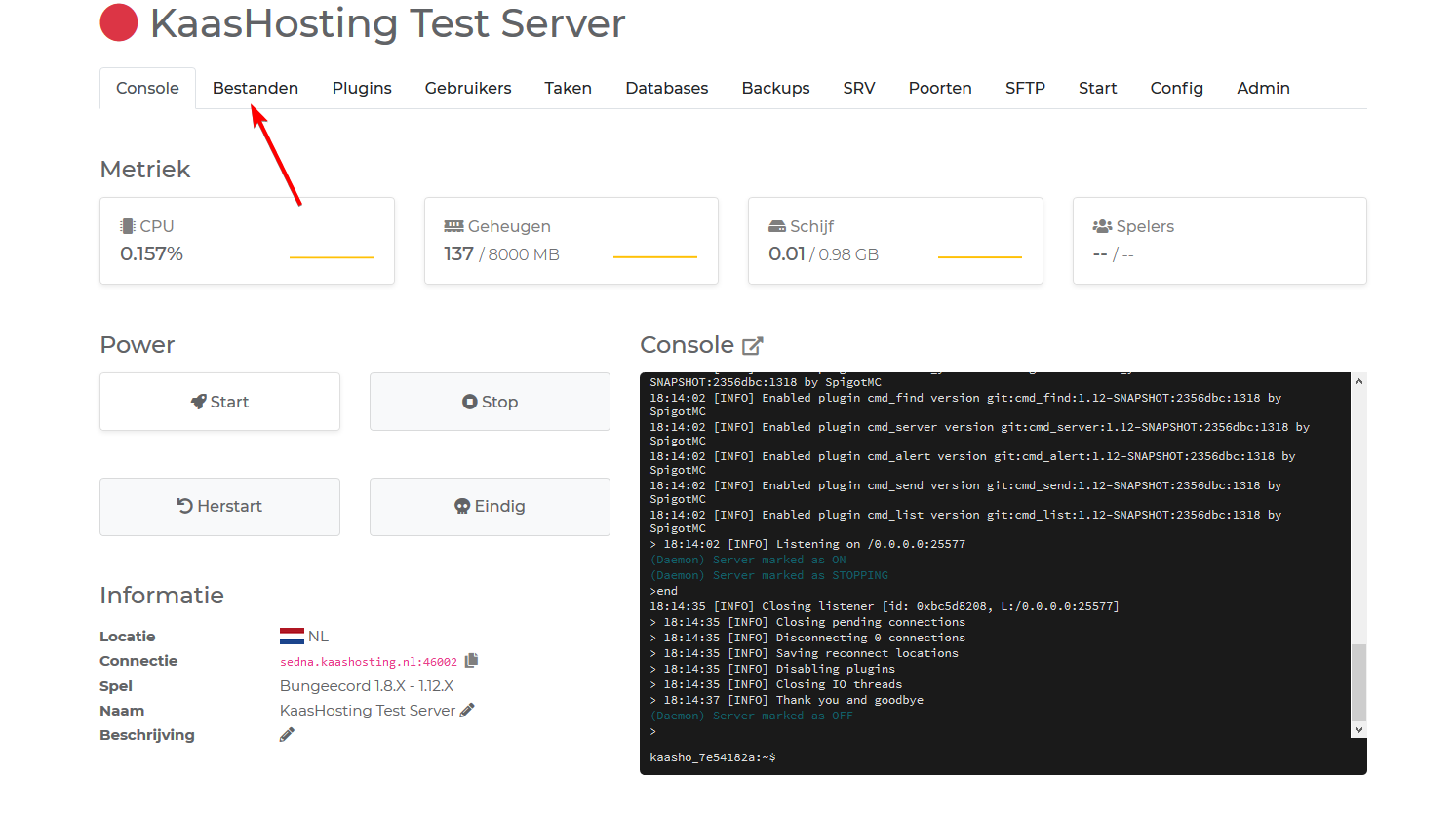
Task: Go to the Backups tab
Action: 775,88
